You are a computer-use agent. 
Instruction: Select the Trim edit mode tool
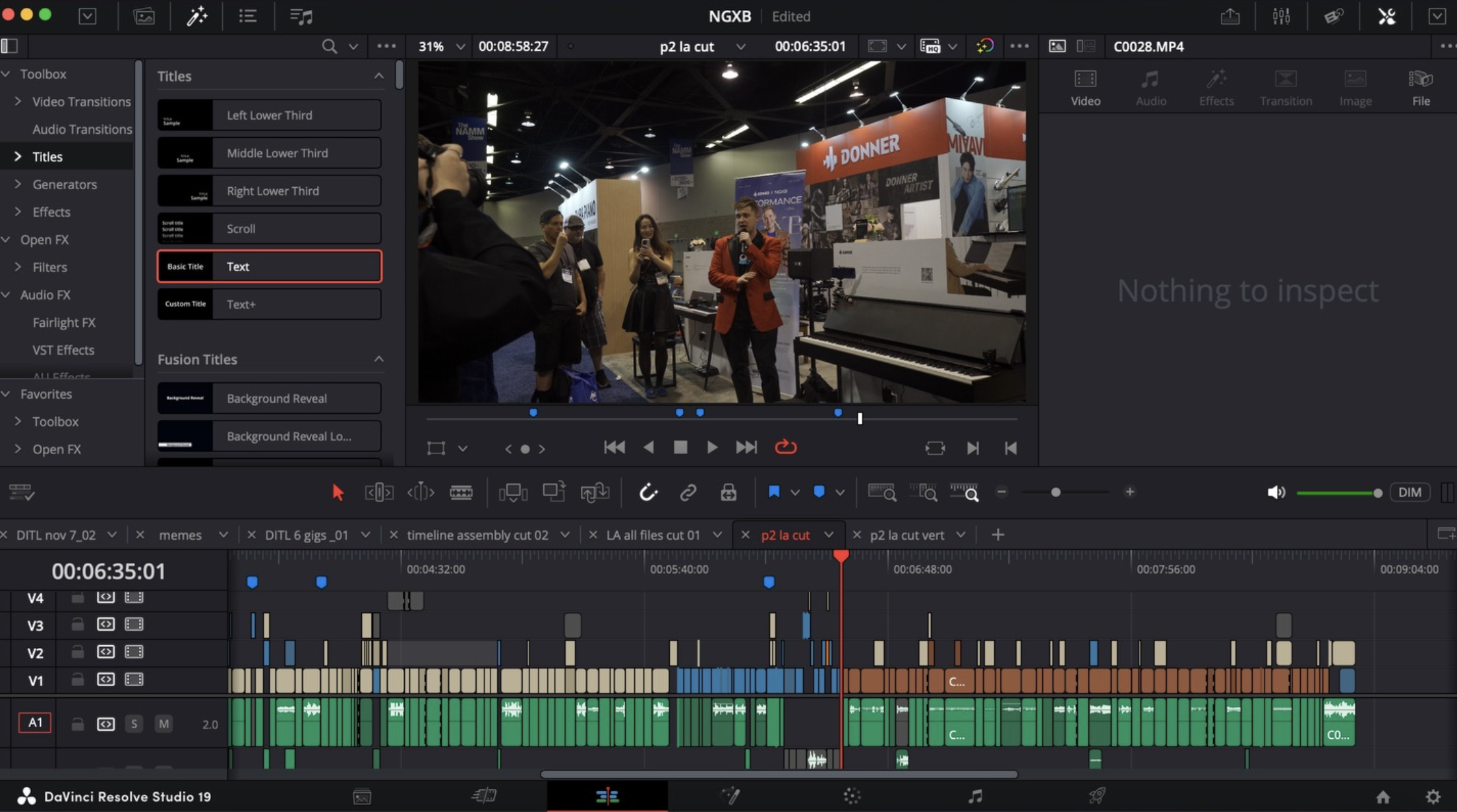coord(379,492)
